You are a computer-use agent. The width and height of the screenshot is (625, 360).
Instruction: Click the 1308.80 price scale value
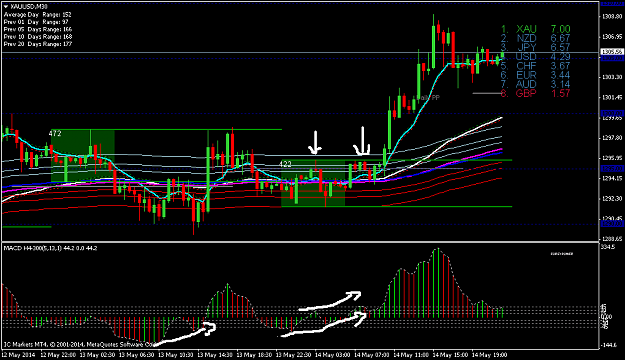pos(612,17)
